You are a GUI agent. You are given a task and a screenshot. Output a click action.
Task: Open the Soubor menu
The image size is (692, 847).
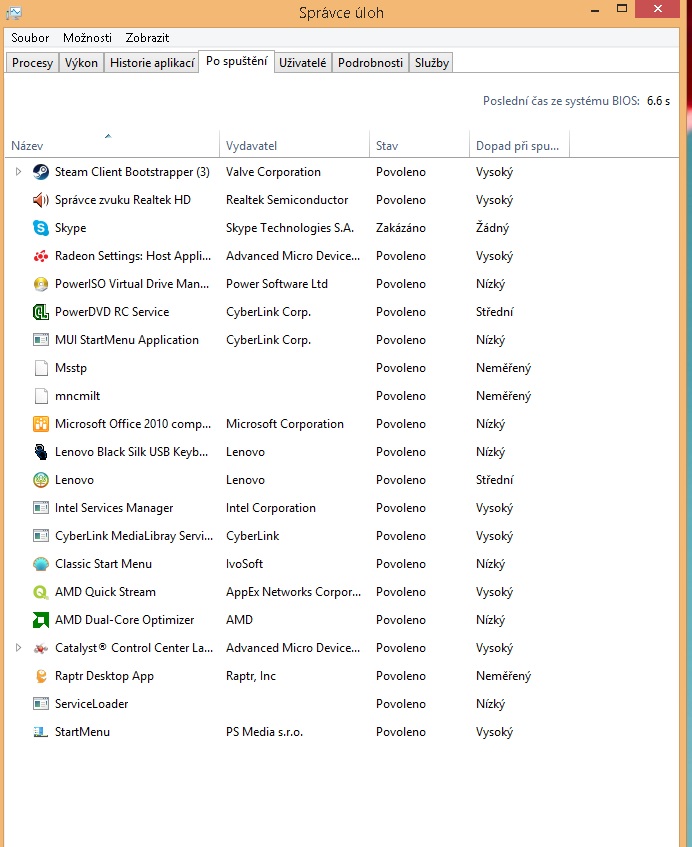30,38
